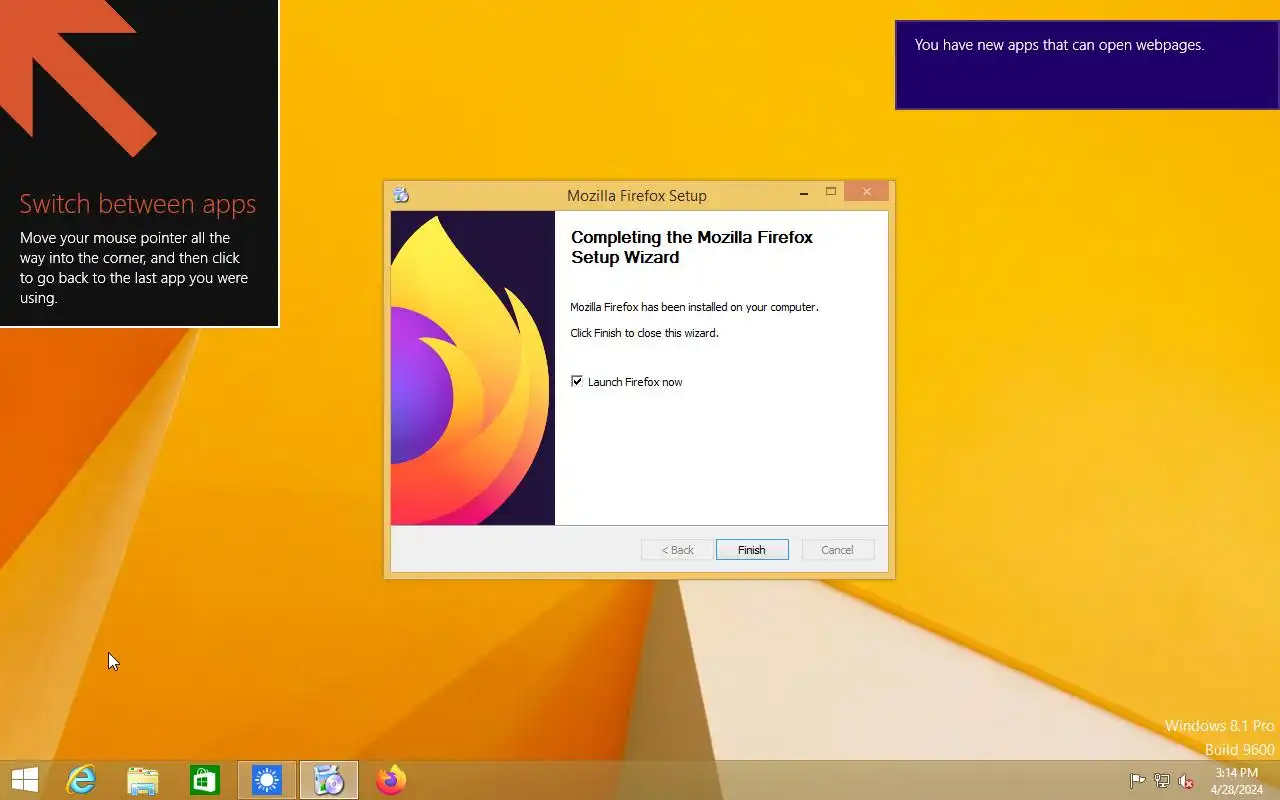
Task: Minimize the Mozilla Firefox Setup window
Action: tap(804, 192)
